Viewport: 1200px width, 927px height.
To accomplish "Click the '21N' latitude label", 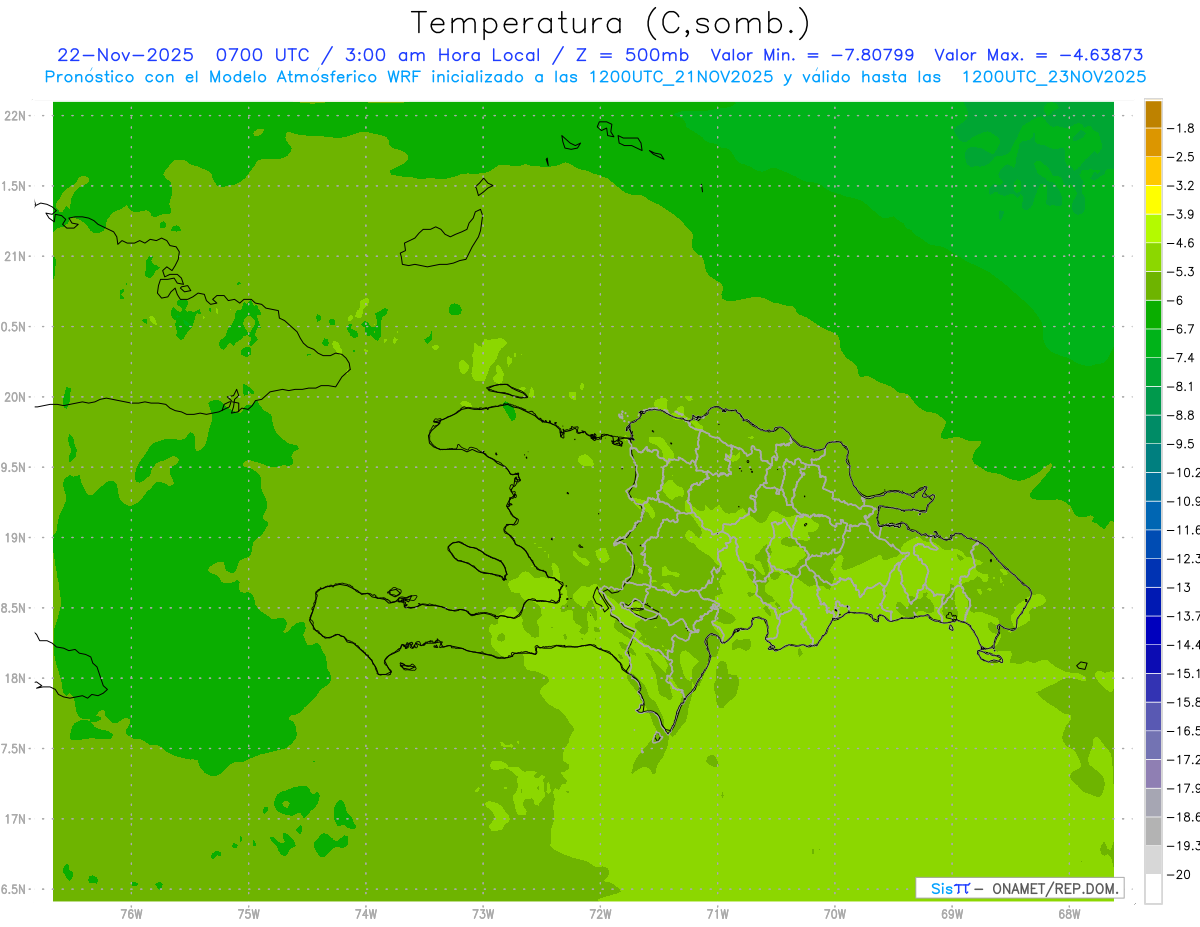I will click(x=14, y=256).
